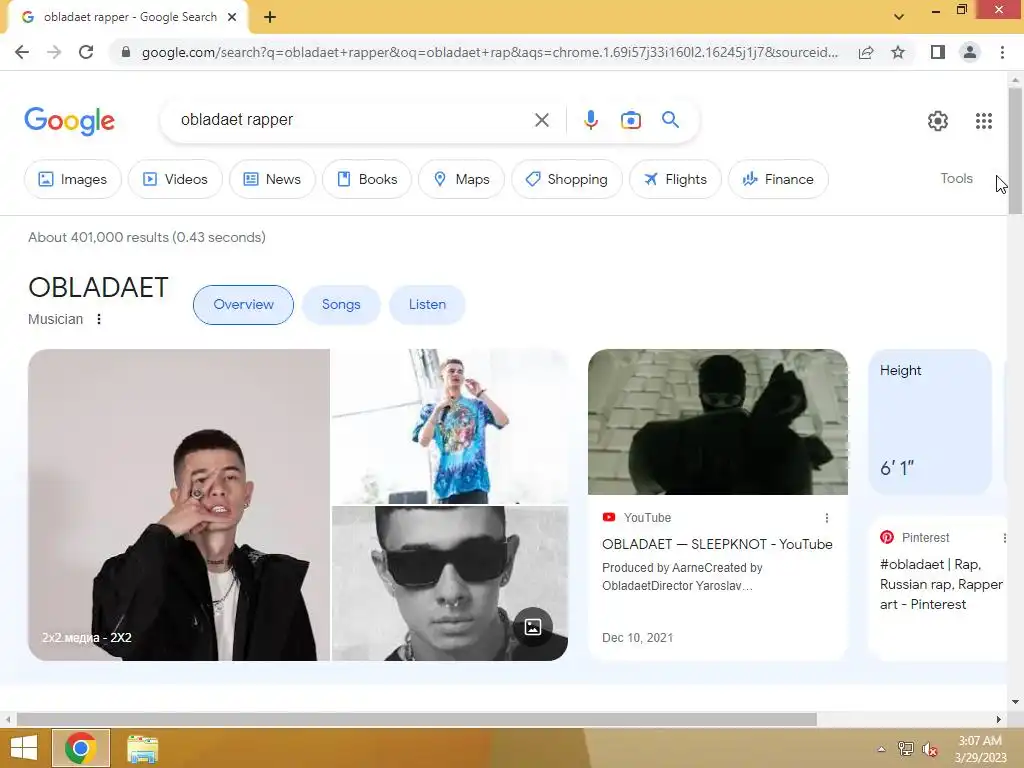
Task: Open more images gallery icon
Action: [533, 628]
